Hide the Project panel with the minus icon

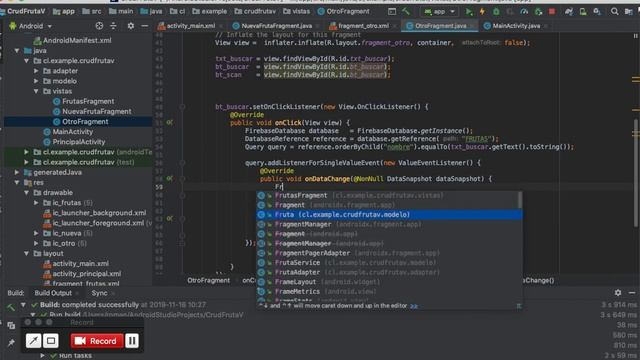coord(144,26)
